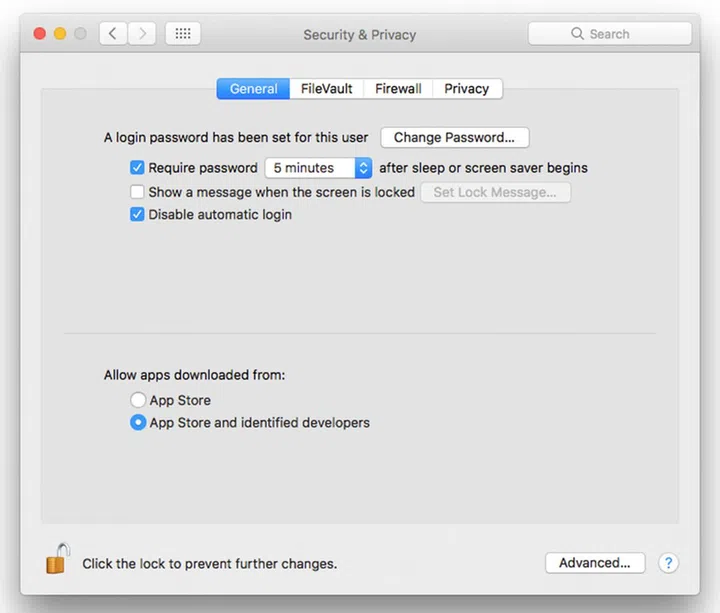Click 'A login password has been set' text

236,137
